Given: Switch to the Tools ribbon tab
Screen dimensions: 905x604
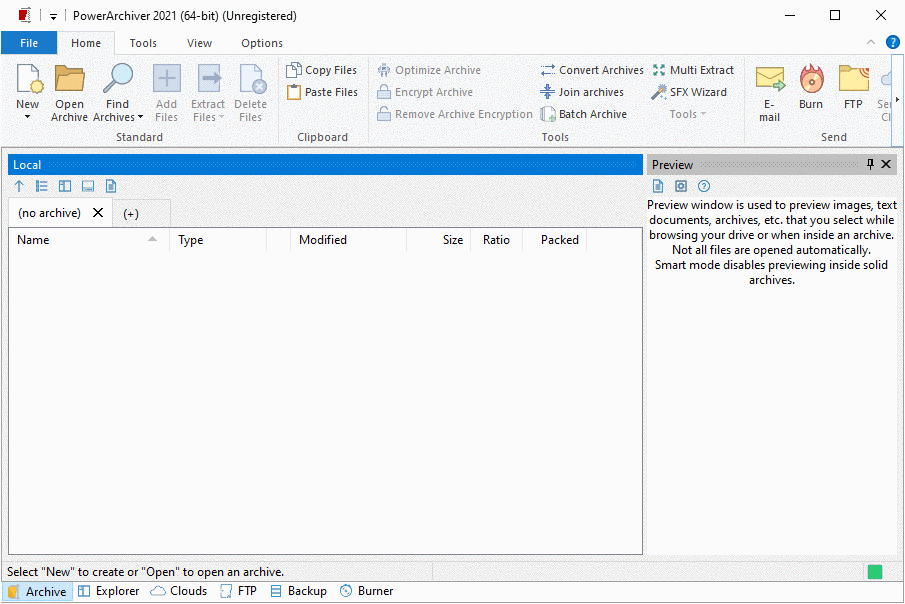Looking at the screenshot, I should coord(143,43).
